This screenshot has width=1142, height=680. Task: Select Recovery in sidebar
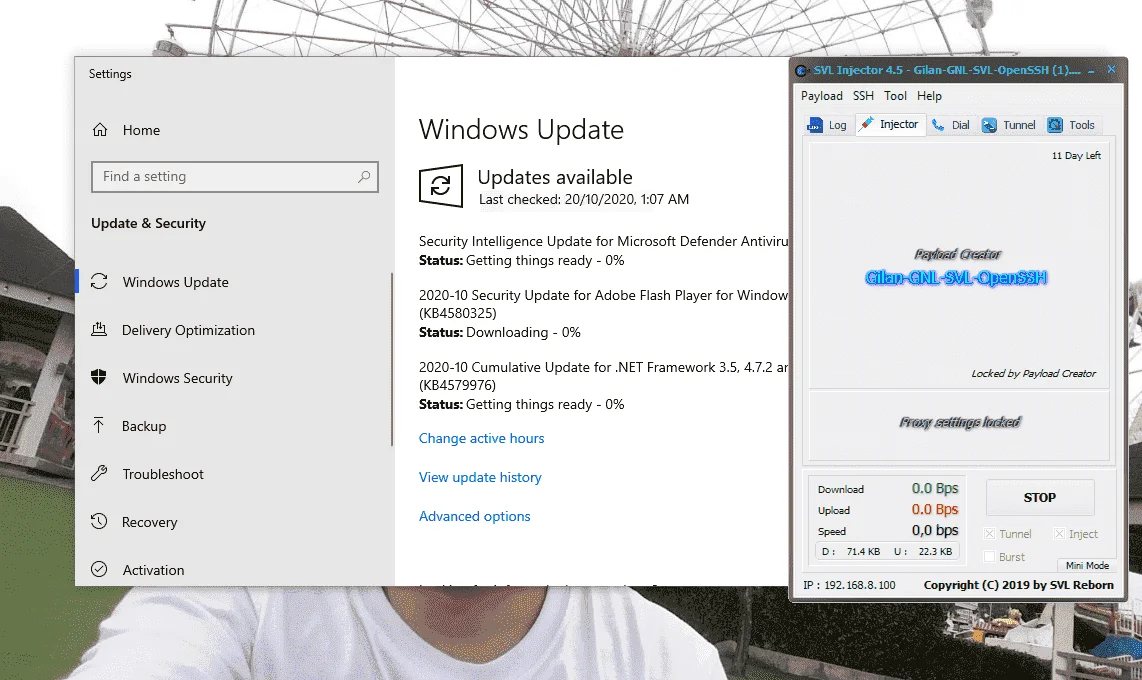[x=149, y=522]
